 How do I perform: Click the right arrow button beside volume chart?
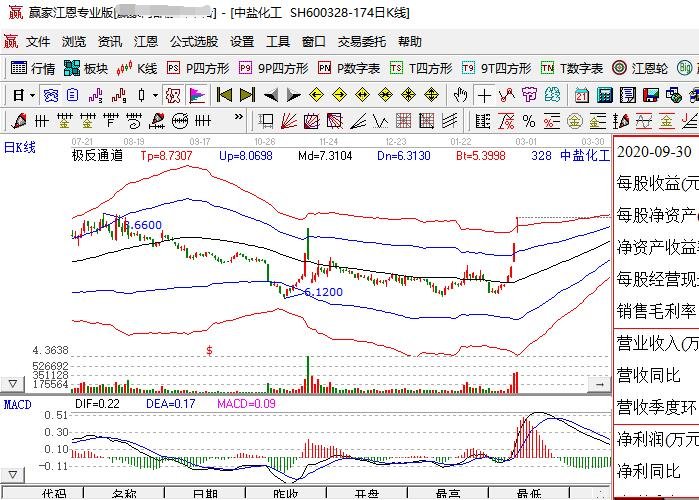pyautogui.click(x=599, y=384)
